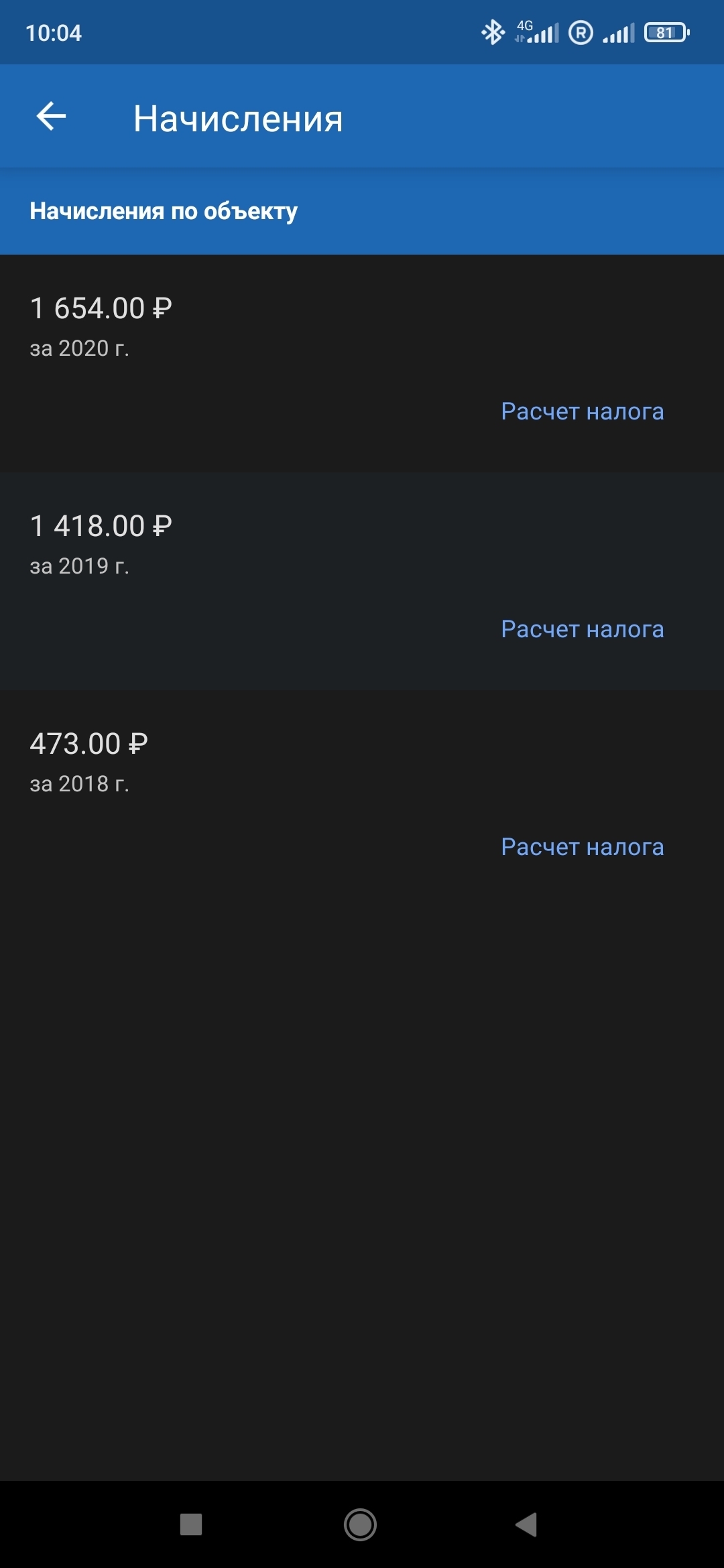Screen dimensions: 724x1568
Task: Tap the Начисления page title
Action: point(238,119)
